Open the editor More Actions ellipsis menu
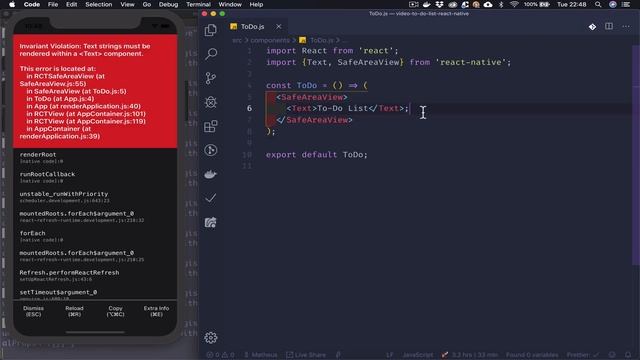Screen dimensions: 640x360 [626, 27]
